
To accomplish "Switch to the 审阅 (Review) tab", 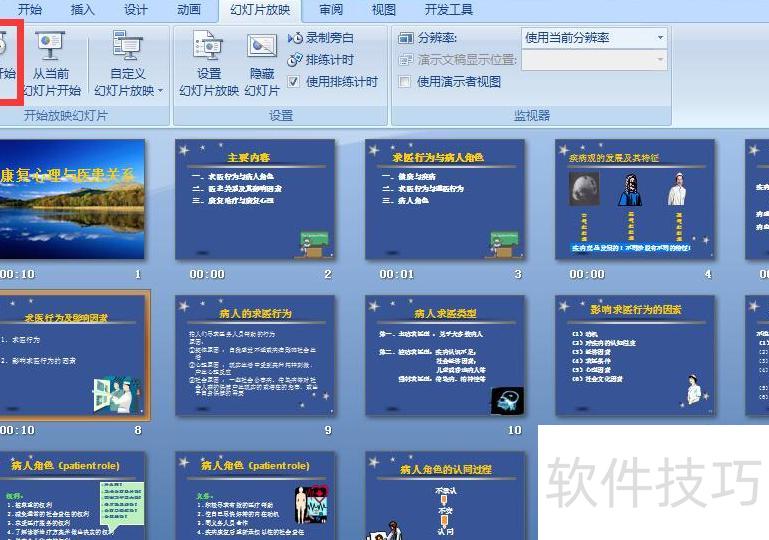I will (331, 10).
